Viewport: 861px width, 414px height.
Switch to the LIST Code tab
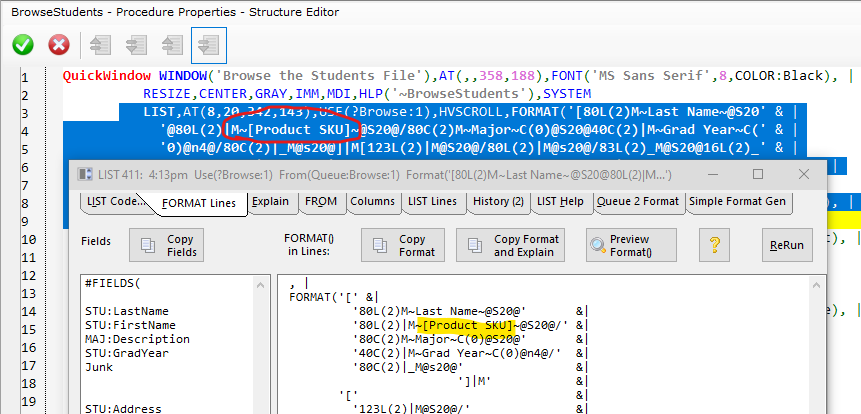pos(114,202)
